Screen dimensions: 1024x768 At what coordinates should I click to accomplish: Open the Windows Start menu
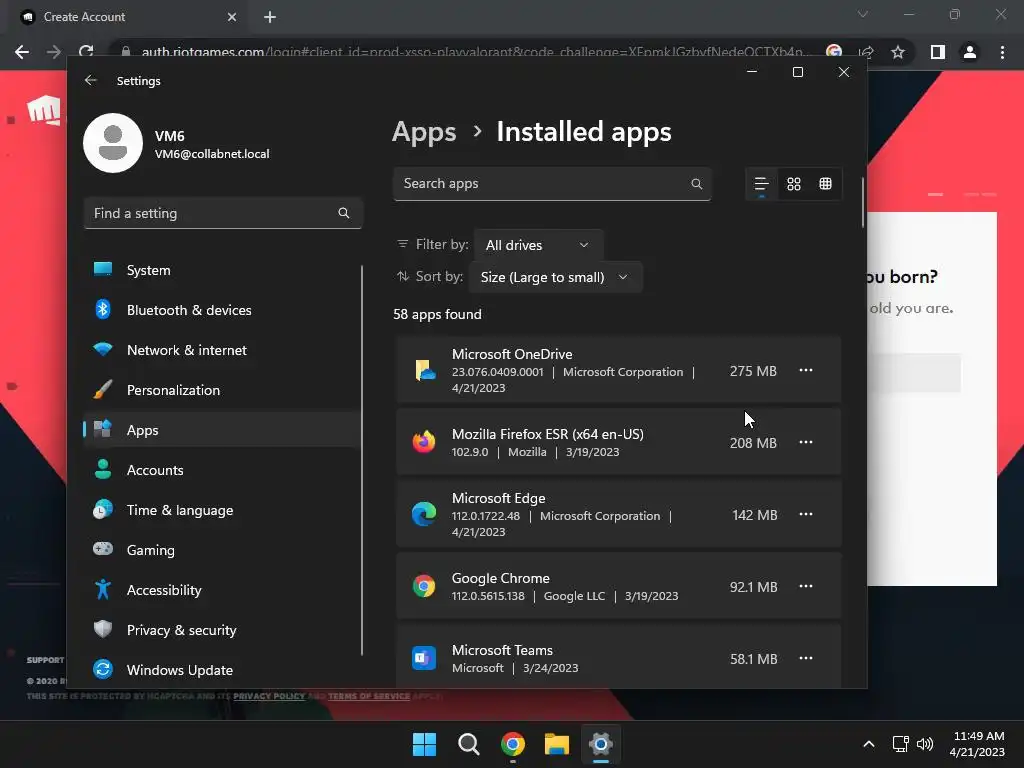point(424,744)
